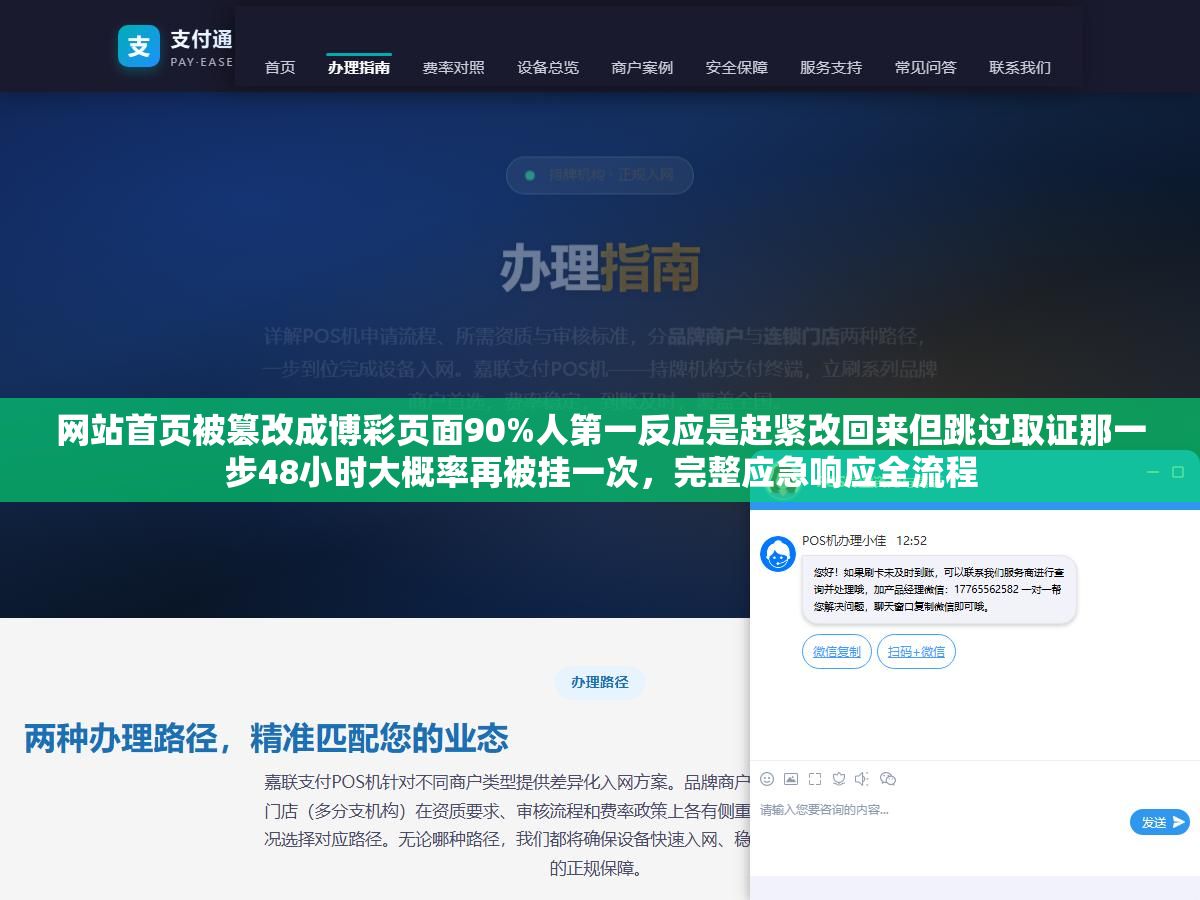Viewport: 1200px width, 900px height.
Task: Click the 支付通 PAY·EASE logo
Action: [176, 46]
